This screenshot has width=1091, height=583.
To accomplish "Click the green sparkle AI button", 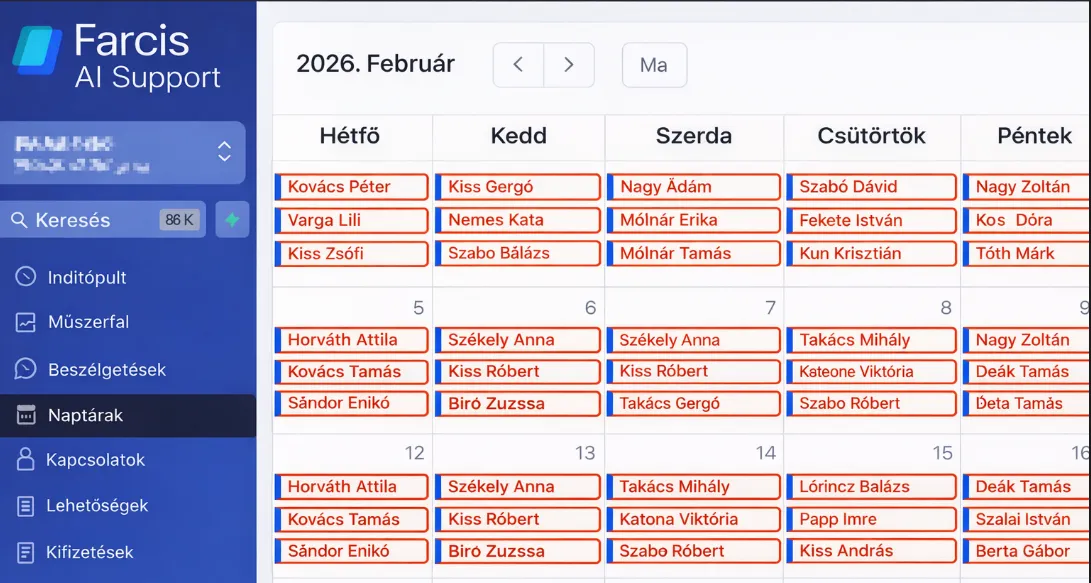I will point(232,220).
